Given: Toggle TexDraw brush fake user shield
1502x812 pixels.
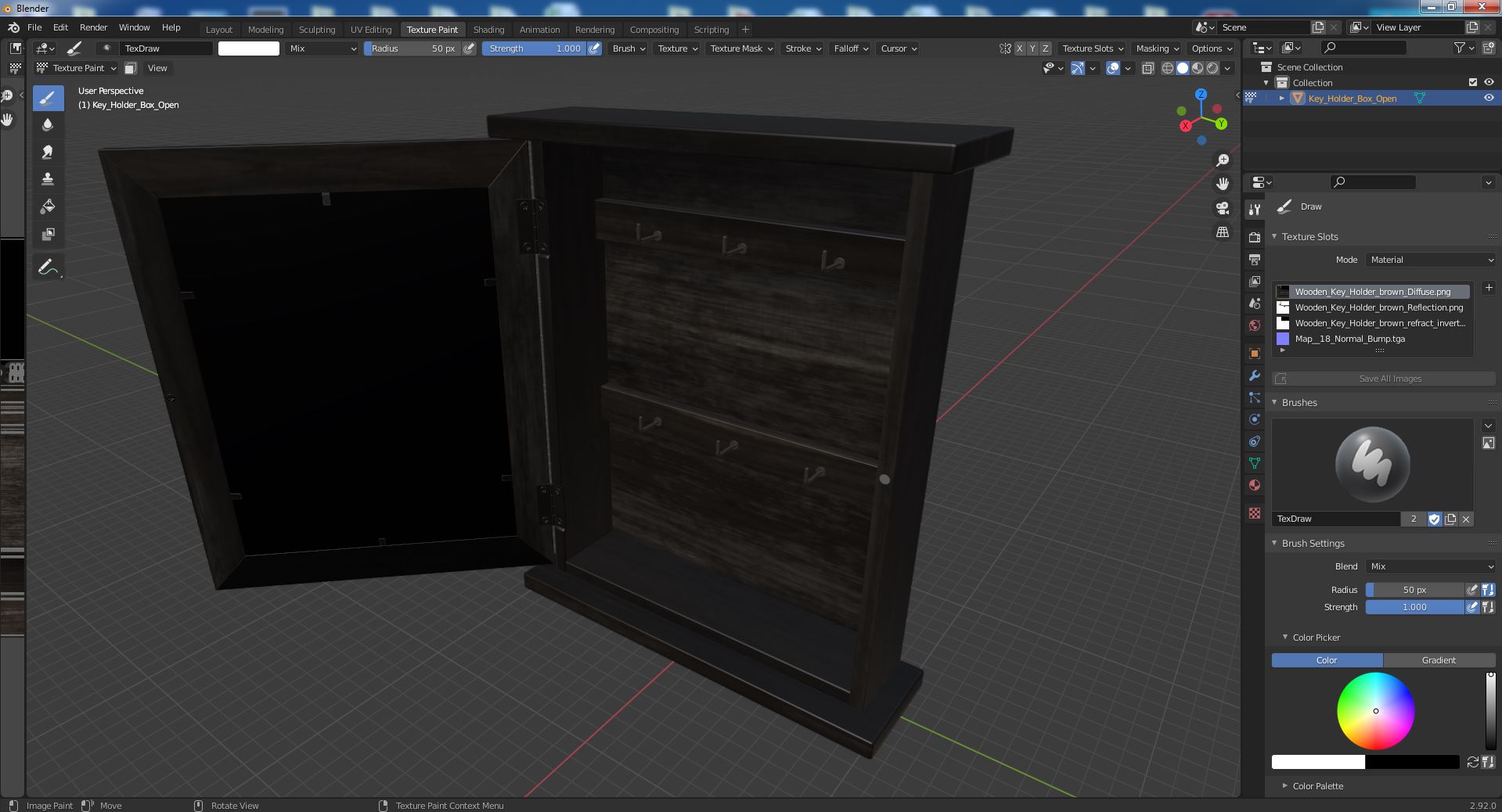Looking at the screenshot, I should (1434, 519).
